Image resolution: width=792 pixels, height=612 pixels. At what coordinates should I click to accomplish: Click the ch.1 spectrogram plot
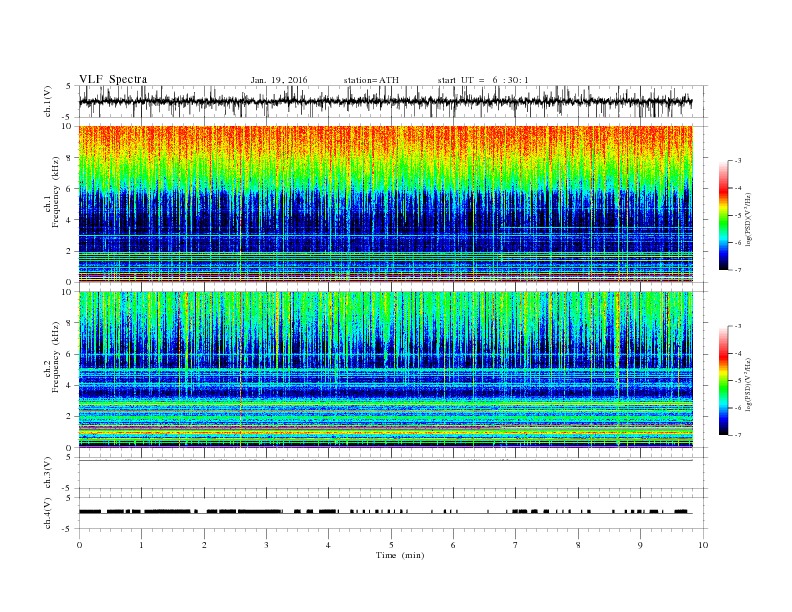point(386,204)
